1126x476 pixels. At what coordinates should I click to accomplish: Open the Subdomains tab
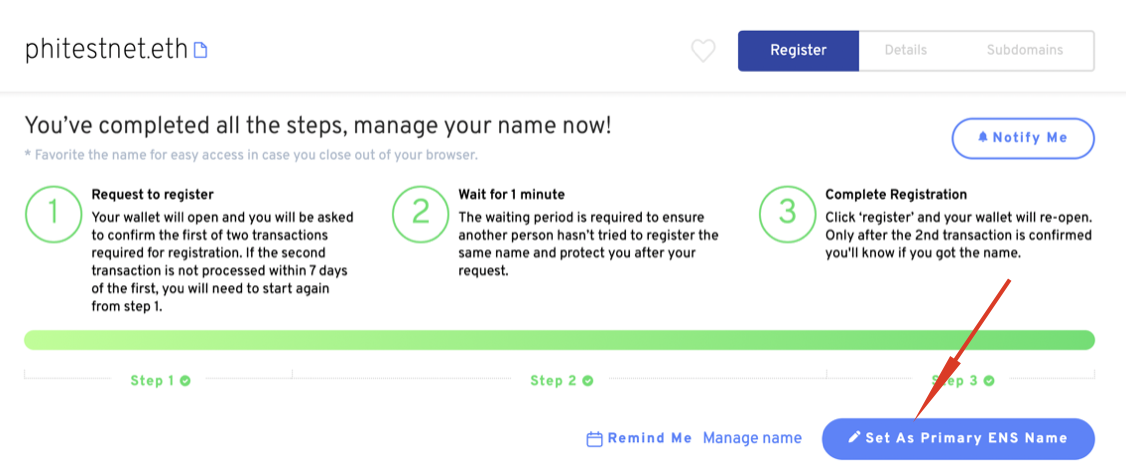pos(1025,50)
